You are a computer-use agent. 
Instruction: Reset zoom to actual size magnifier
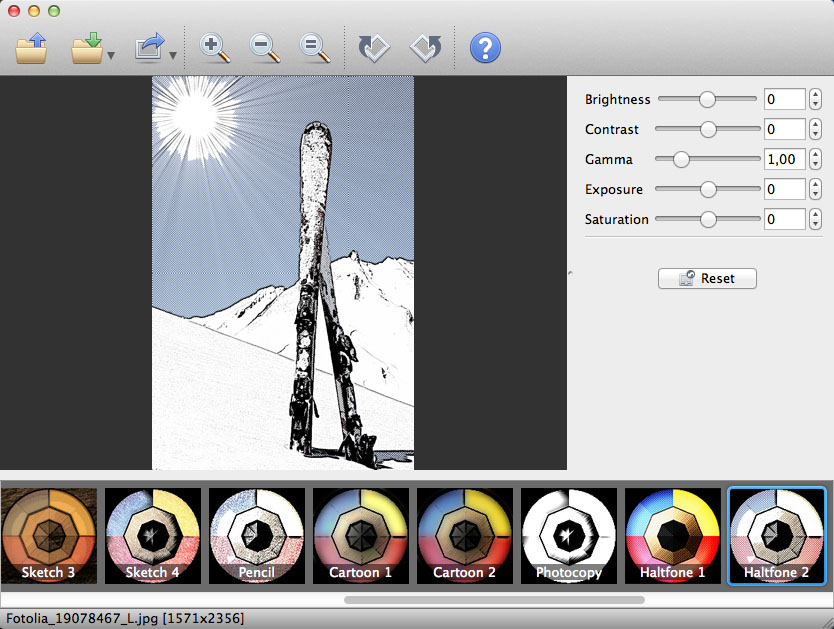click(x=315, y=48)
